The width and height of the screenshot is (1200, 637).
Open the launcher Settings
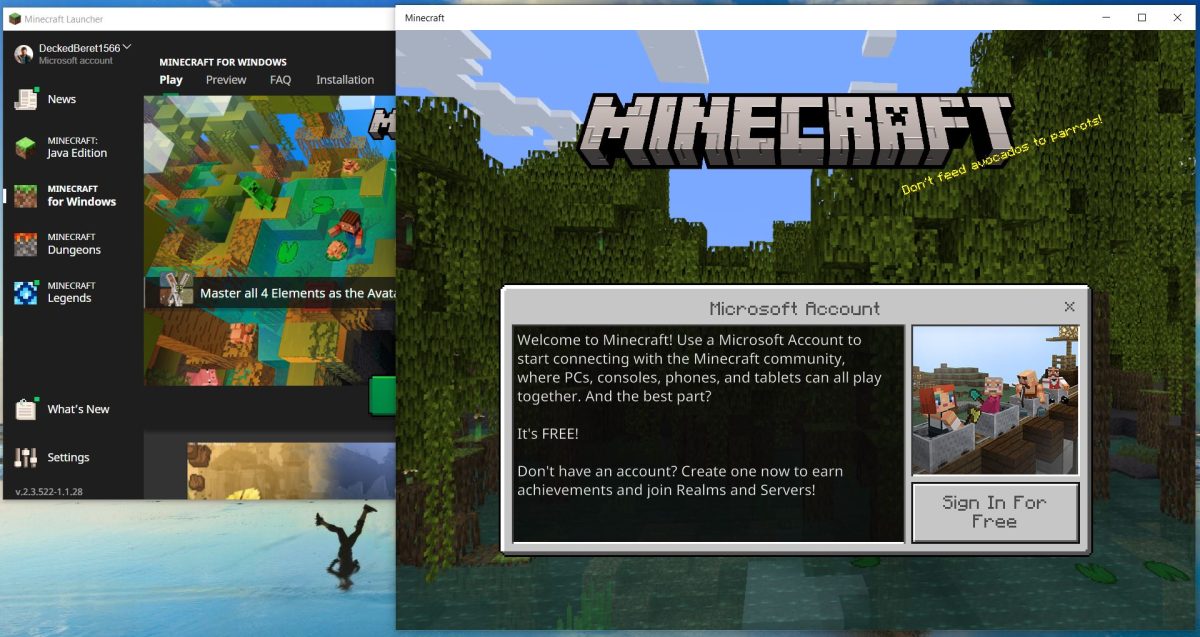pyautogui.click(x=70, y=457)
